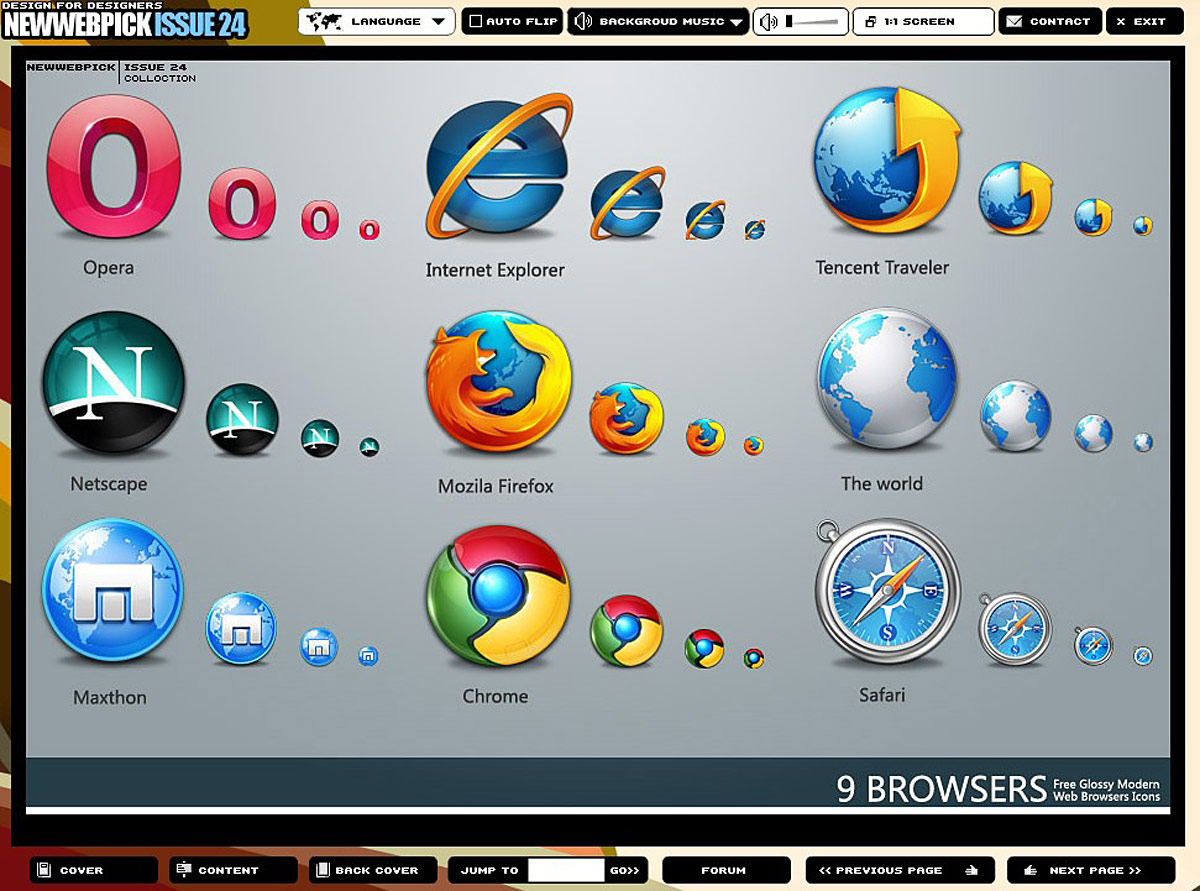The height and width of the screenshot is (891, 1200).
Task: Go to the Cover page
Action: coord(93,870)
